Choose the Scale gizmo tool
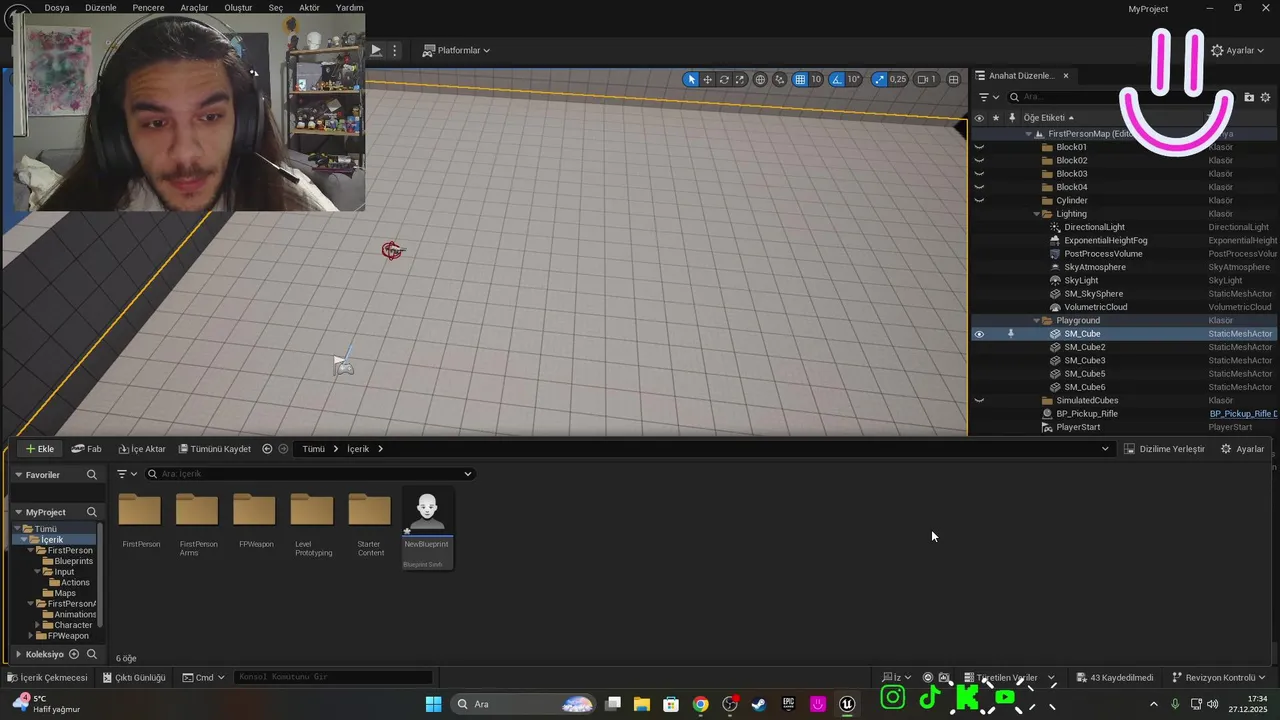The height and width of the screenshot is (720, 1280). click(740, 79)
